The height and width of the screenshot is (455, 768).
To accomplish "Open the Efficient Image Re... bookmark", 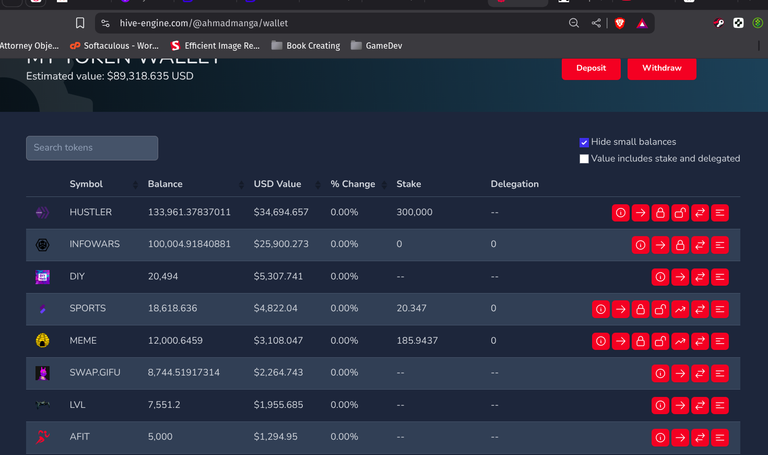I will [215, 46].
